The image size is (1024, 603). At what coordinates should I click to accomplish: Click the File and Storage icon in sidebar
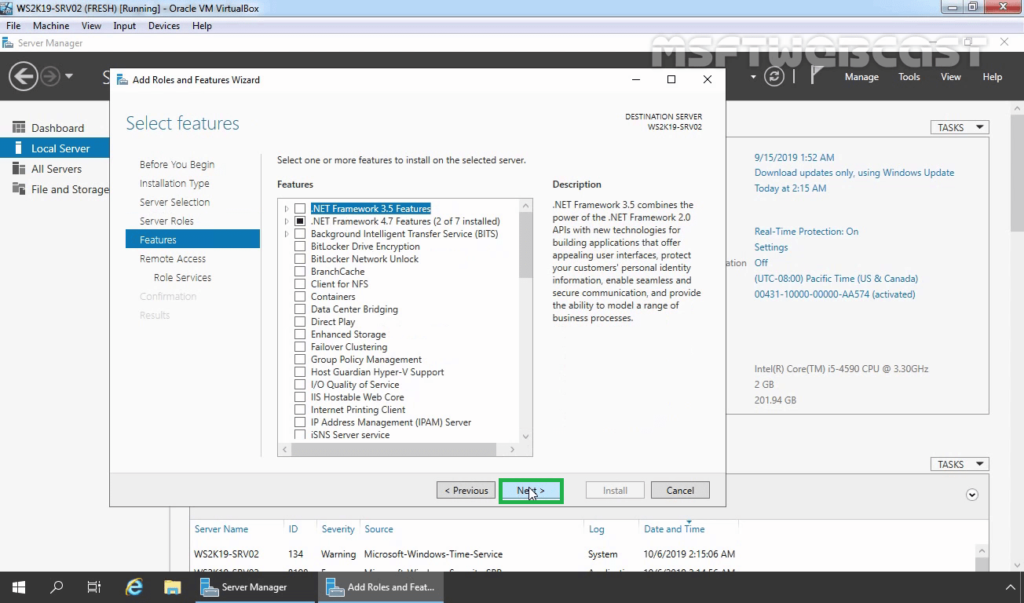click(x=19, y=189)
